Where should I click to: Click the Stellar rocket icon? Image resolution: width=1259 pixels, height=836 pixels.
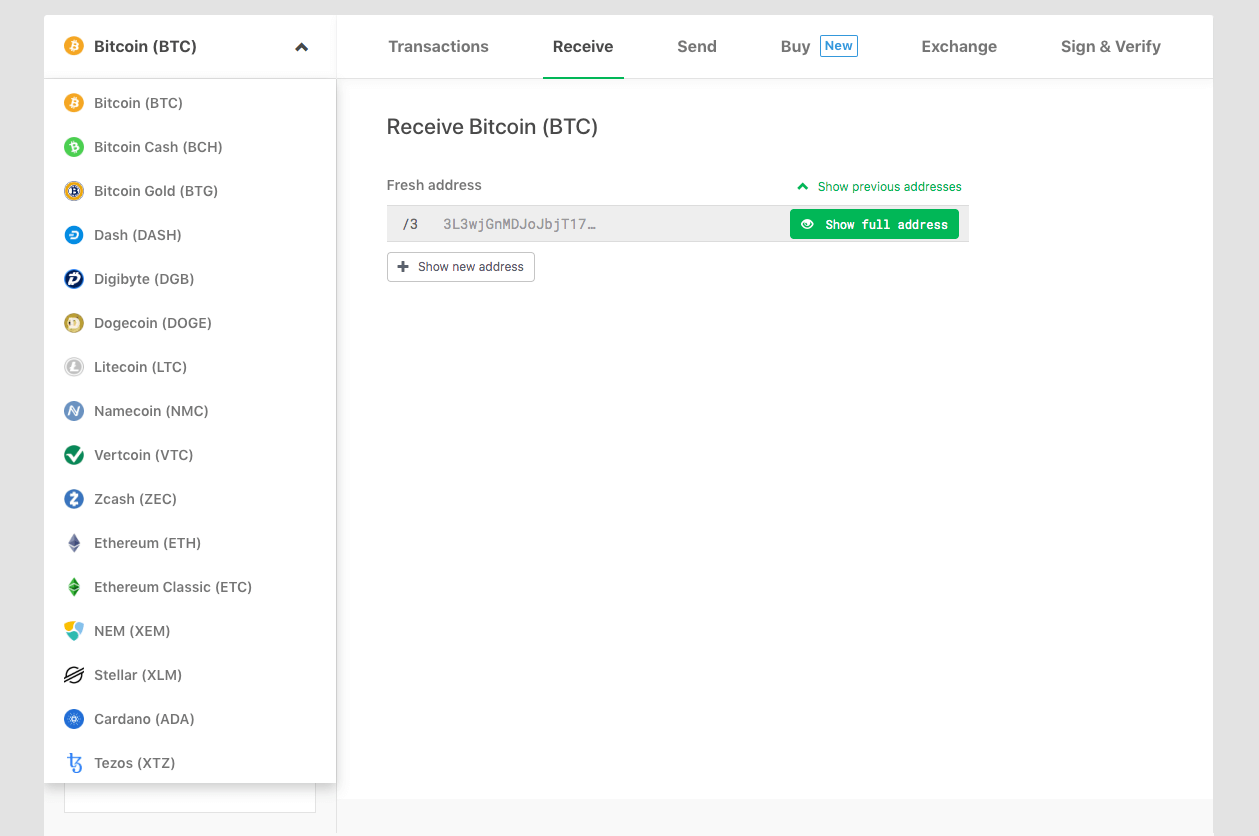[74, 675]
